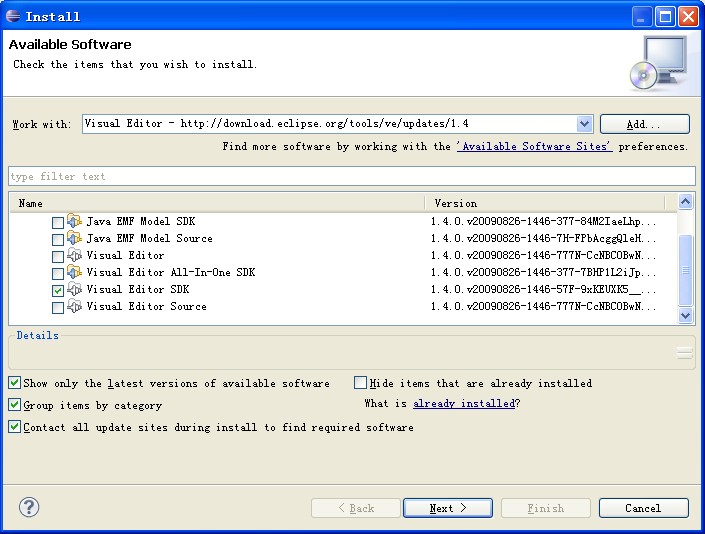This screenshot has width=705, height=534.
Task: Click the Java EMF Model SDK feature icon
Action: point(74,221)
